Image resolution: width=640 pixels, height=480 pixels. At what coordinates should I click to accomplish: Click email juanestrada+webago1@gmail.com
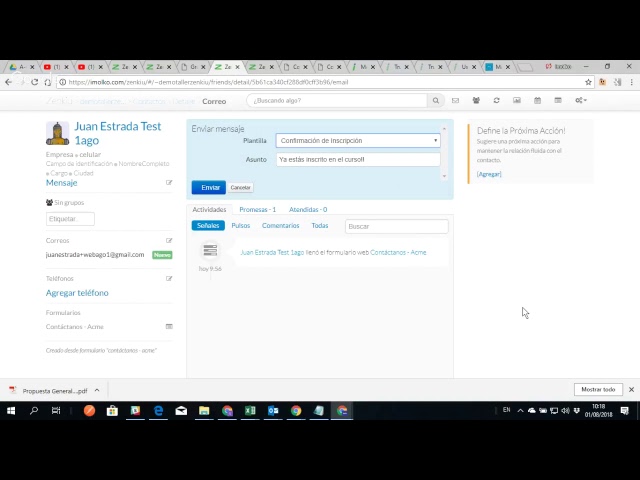pyautogui.click(x=95, y=255)
